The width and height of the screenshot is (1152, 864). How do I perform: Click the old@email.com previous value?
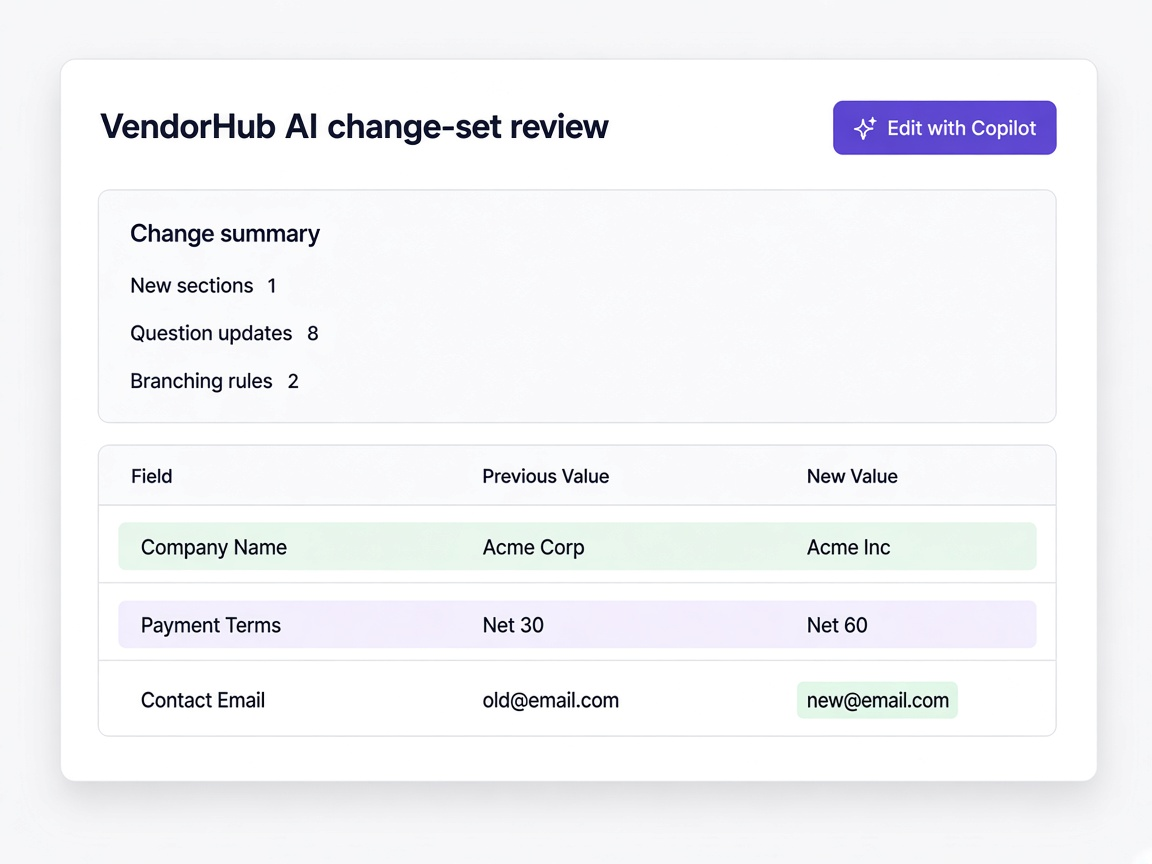(x=550, y=700)
